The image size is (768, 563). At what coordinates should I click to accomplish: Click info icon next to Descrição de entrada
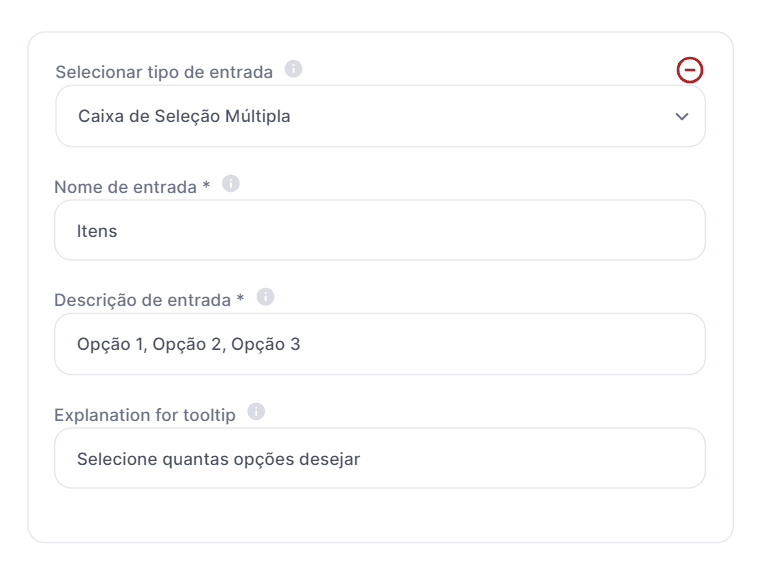point(266,297)
